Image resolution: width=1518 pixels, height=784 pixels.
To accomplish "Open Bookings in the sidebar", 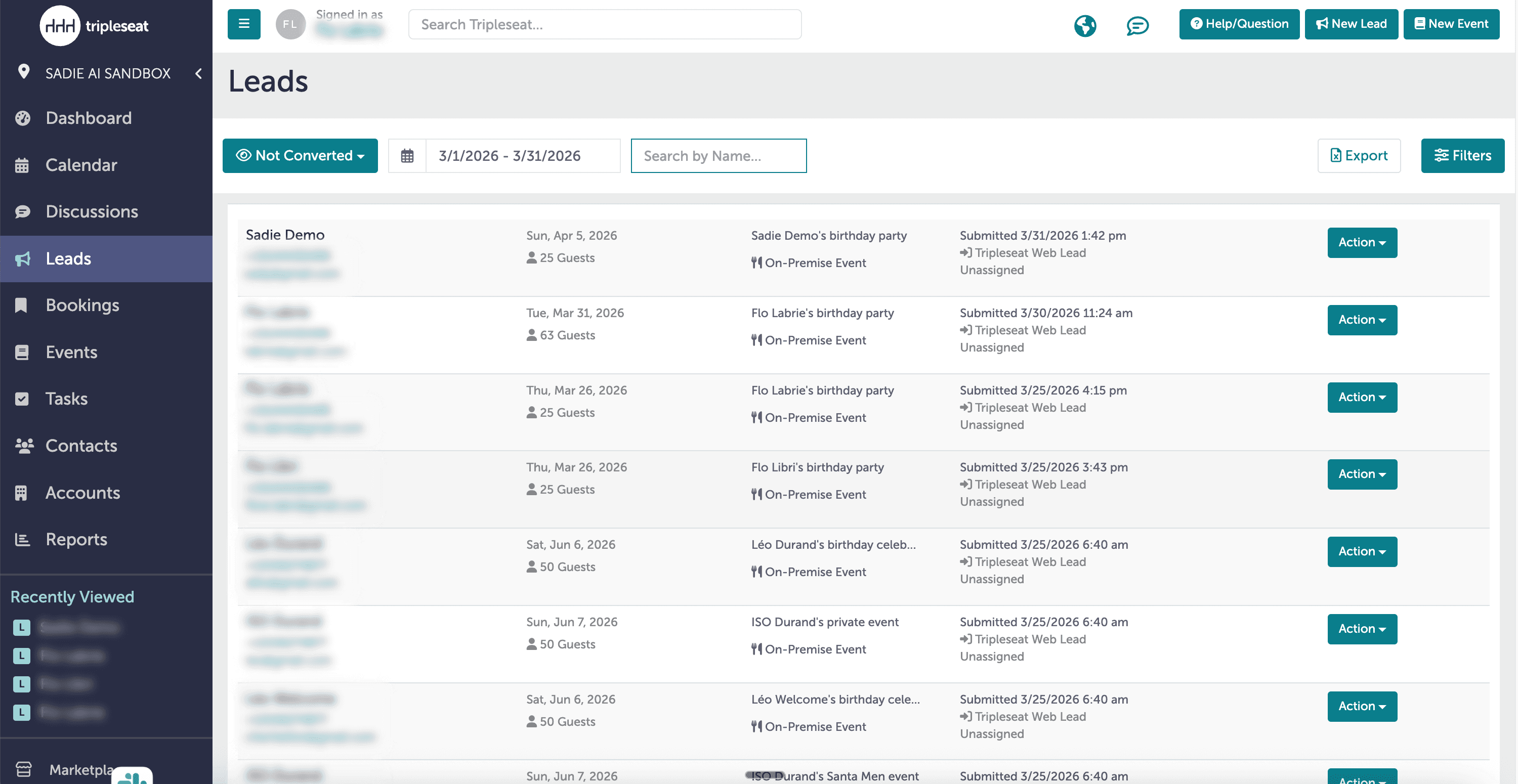I will [82, 305].
